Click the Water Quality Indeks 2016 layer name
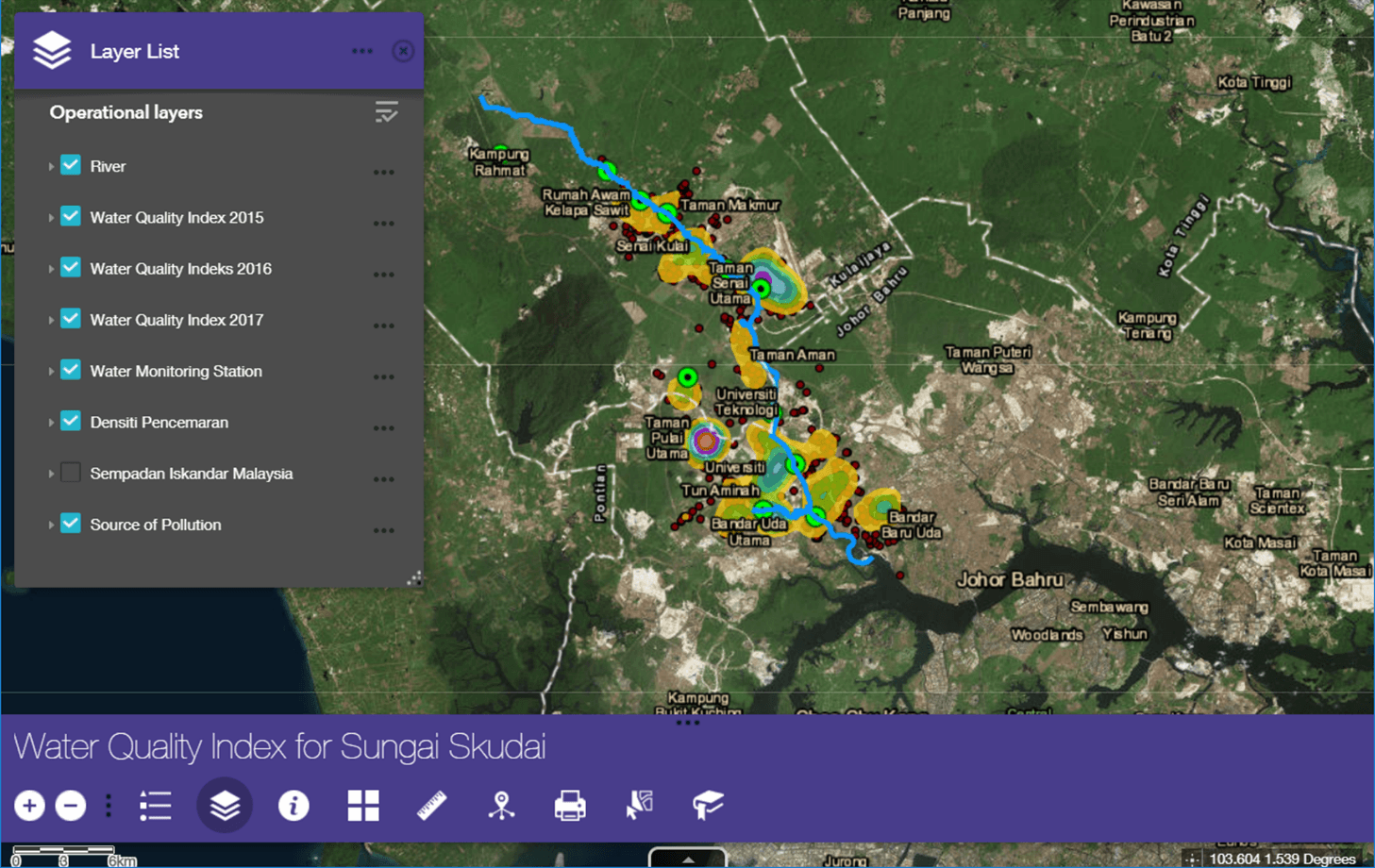 [x=180, y=269]
